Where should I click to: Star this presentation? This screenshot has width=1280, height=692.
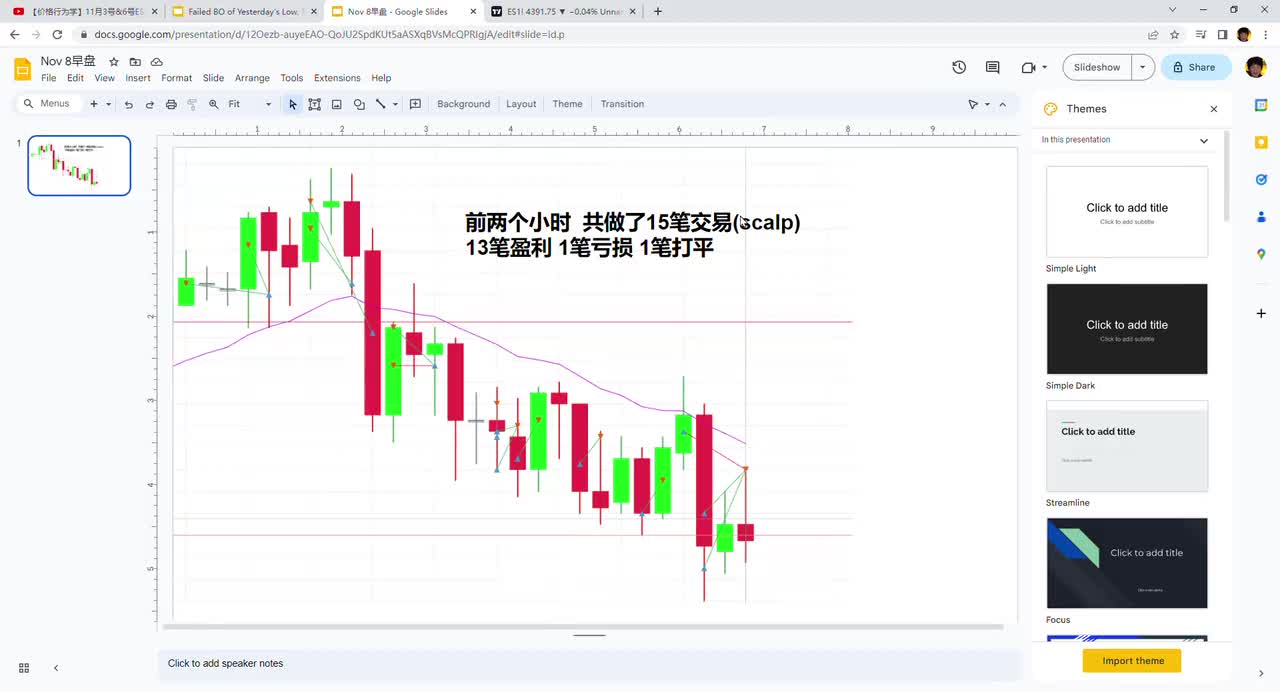tap(114, 62)
